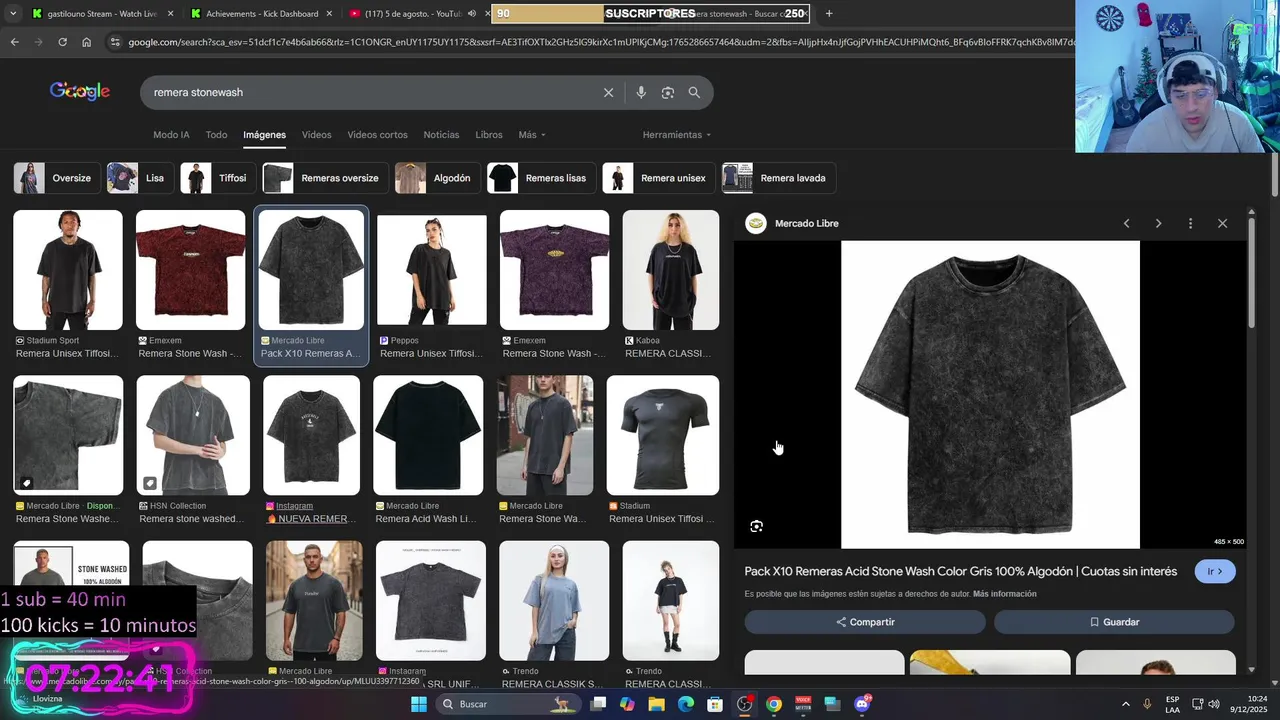
Task: Open the Kaboa Remera Classic thumbnail
Action: point(671,270)
